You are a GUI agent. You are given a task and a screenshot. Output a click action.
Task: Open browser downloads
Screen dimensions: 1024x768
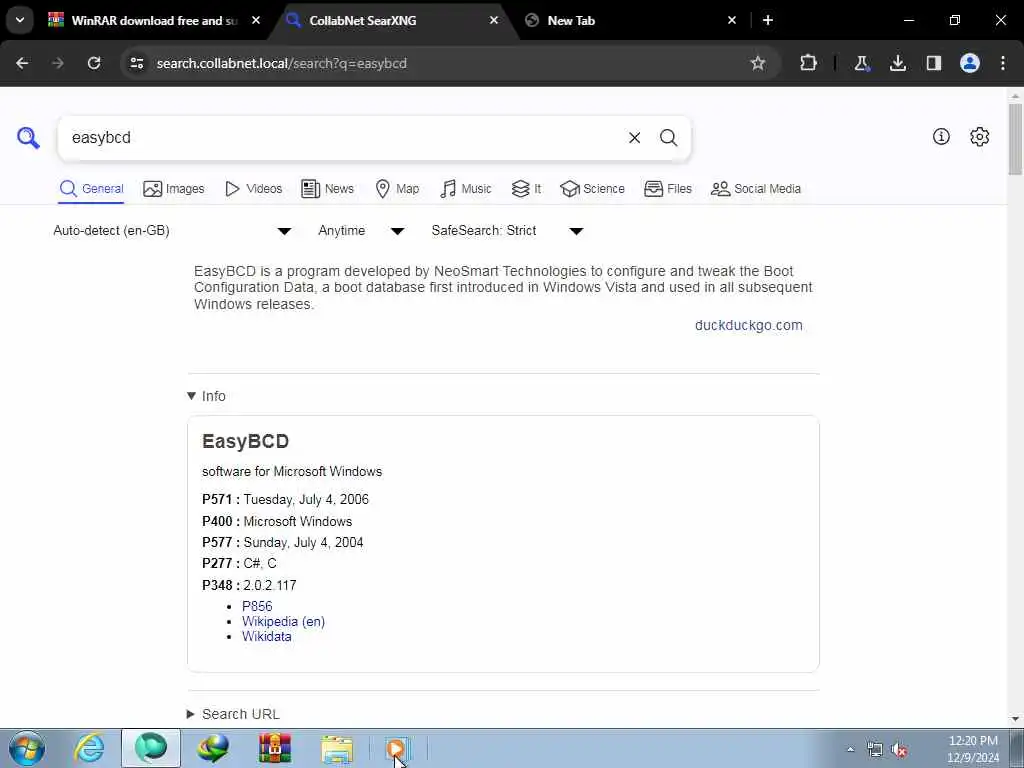[898, 63]
